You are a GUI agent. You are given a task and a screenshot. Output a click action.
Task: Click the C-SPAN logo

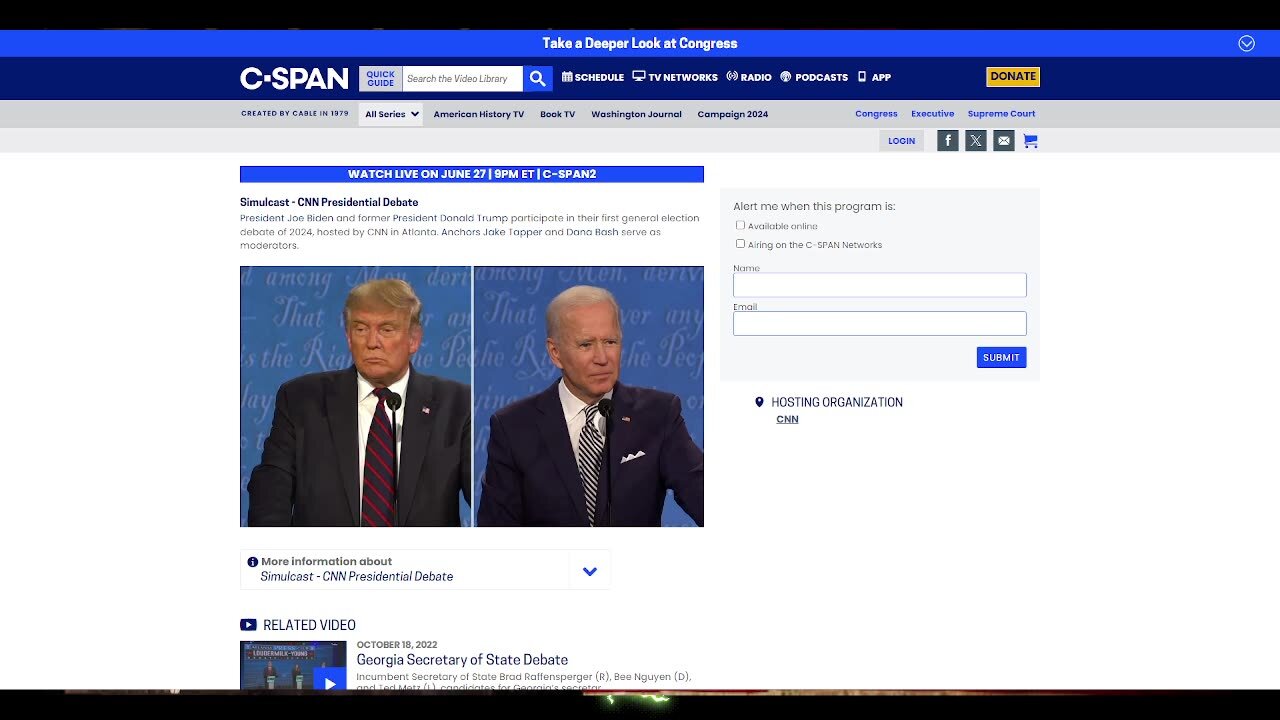294,78
